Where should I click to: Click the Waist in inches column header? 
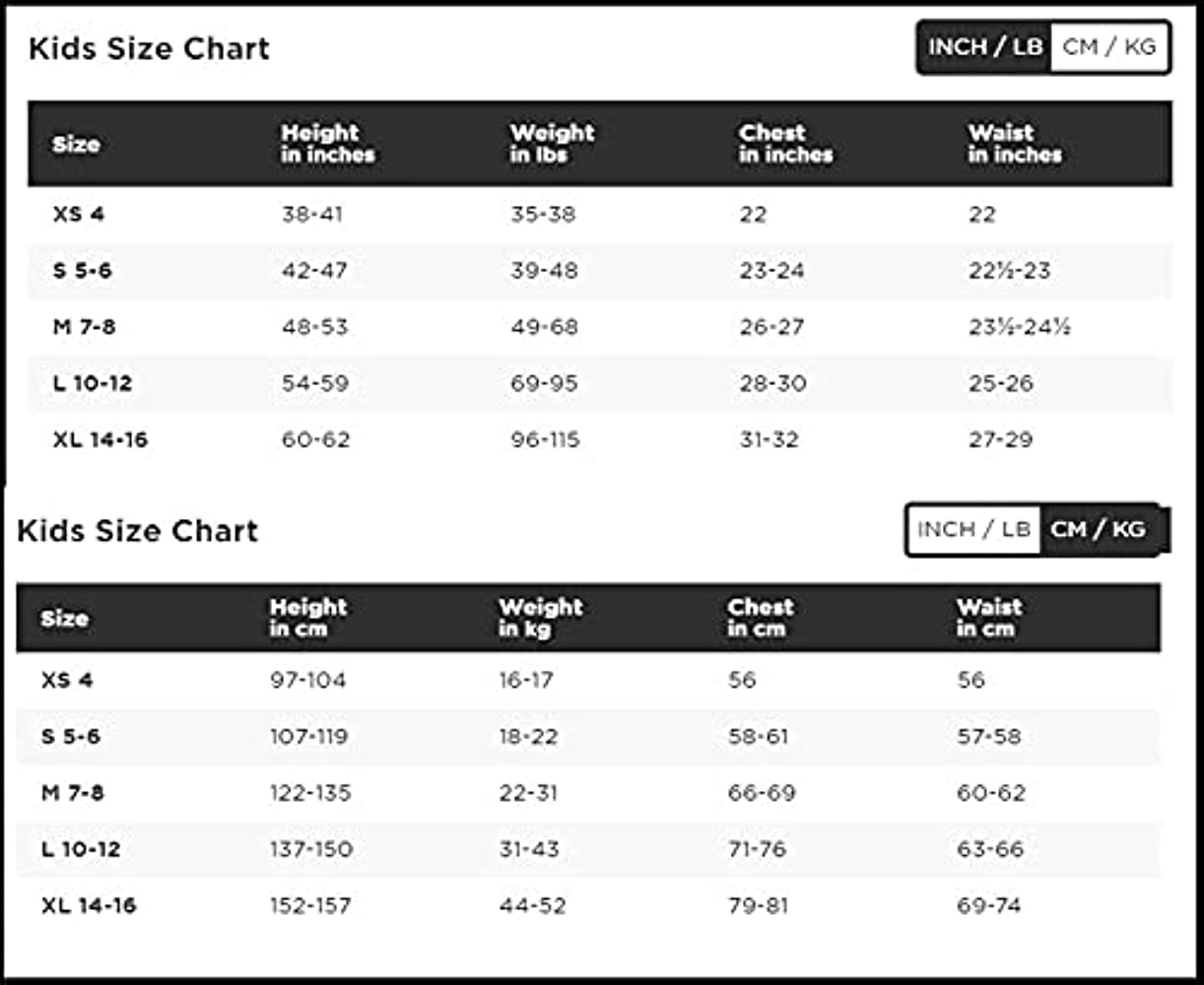coord(1015,144)
